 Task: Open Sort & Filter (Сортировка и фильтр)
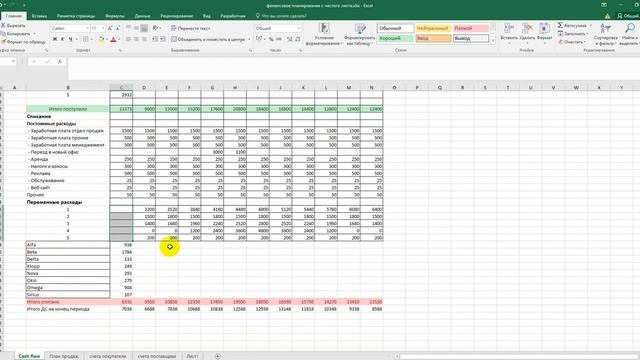point(606,34)
